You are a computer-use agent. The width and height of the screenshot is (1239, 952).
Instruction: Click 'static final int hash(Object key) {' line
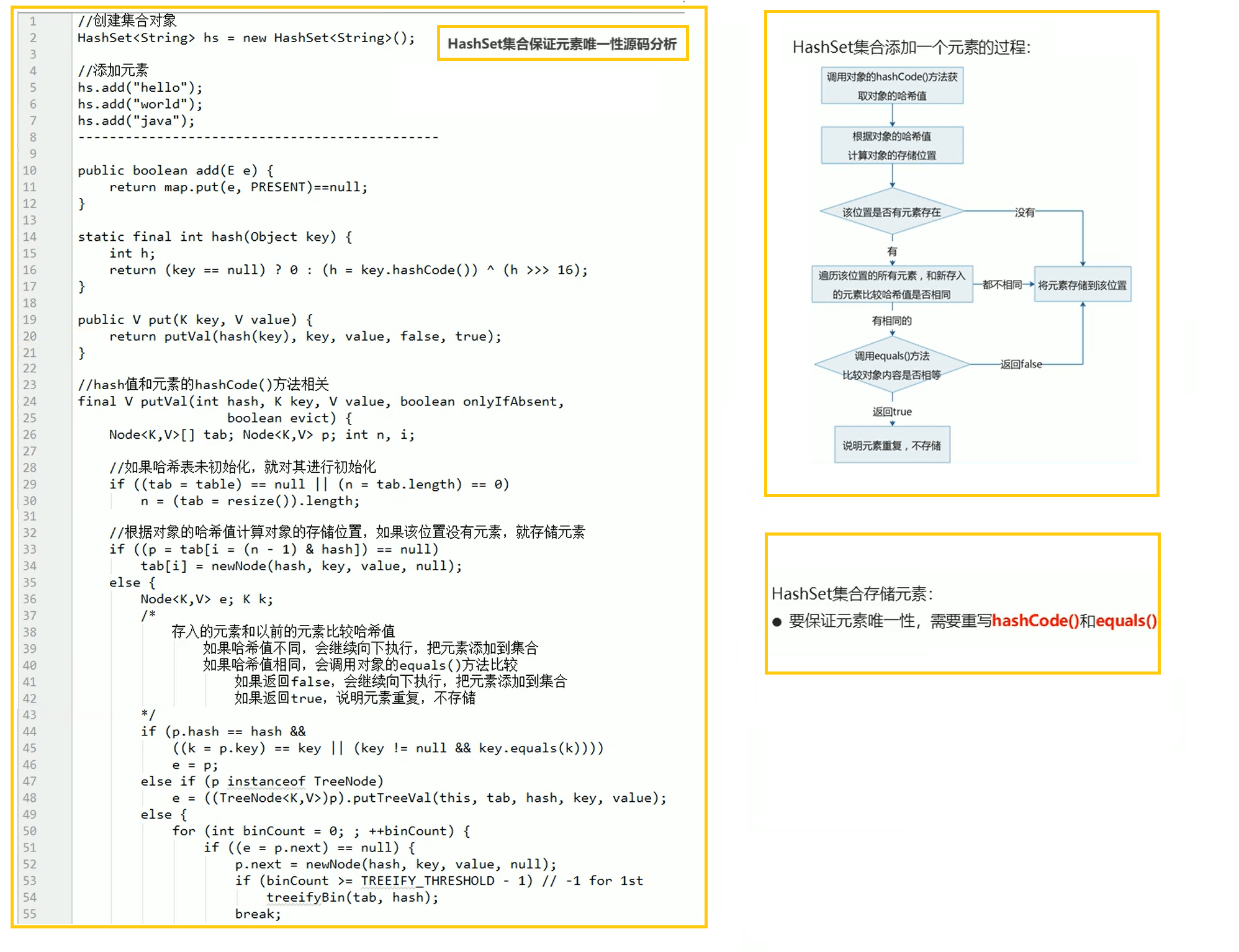[x=215, y=237]
